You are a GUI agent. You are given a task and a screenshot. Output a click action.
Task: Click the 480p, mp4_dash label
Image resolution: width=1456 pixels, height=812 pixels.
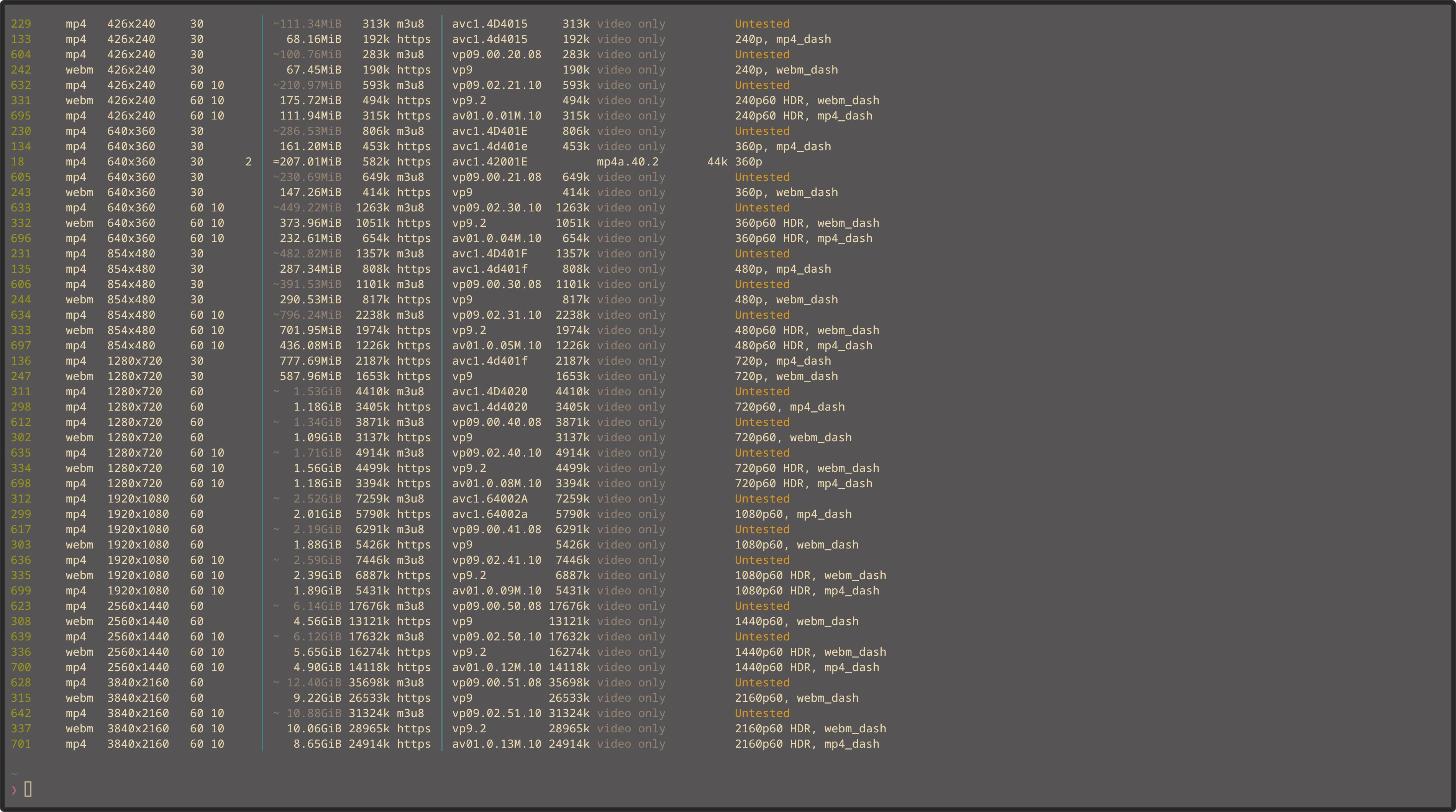click(x=783, y=269)
